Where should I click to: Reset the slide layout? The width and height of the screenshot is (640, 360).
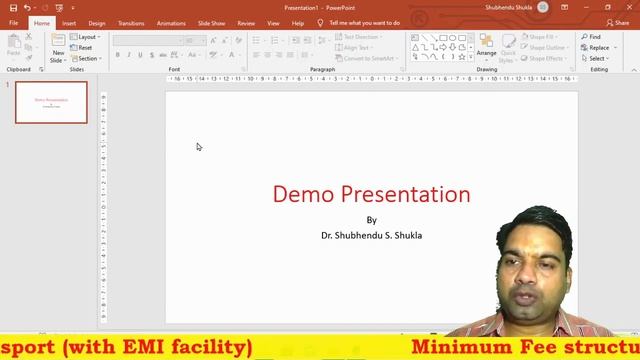(x=81, y=48)
